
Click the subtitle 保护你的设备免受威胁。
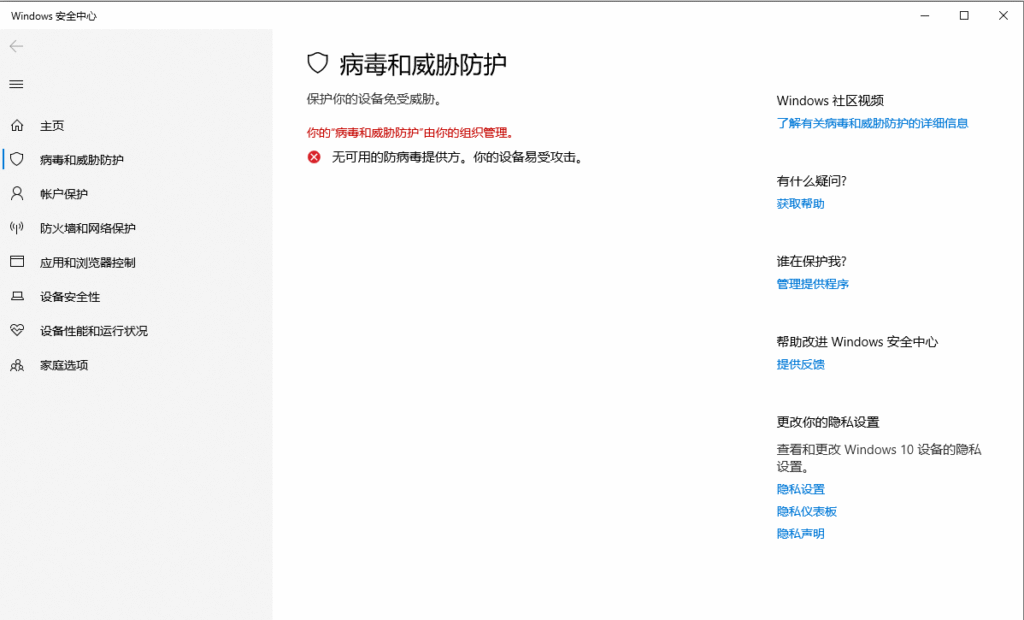pos(374,99)
